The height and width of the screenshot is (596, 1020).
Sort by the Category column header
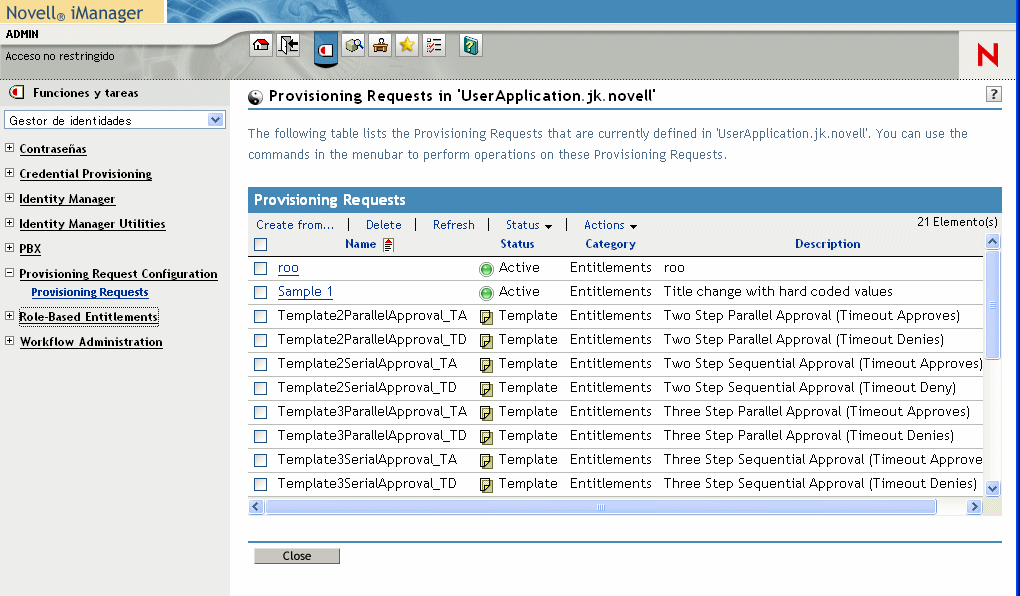pyautogui.click(x=610, y=244)
